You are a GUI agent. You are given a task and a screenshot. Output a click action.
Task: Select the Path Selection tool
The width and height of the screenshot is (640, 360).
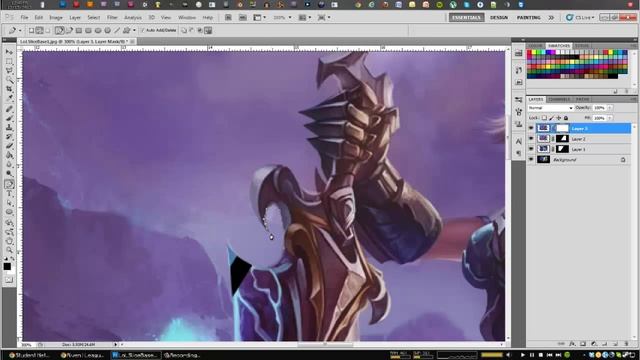pyautogui.click(x=9, y=203)
